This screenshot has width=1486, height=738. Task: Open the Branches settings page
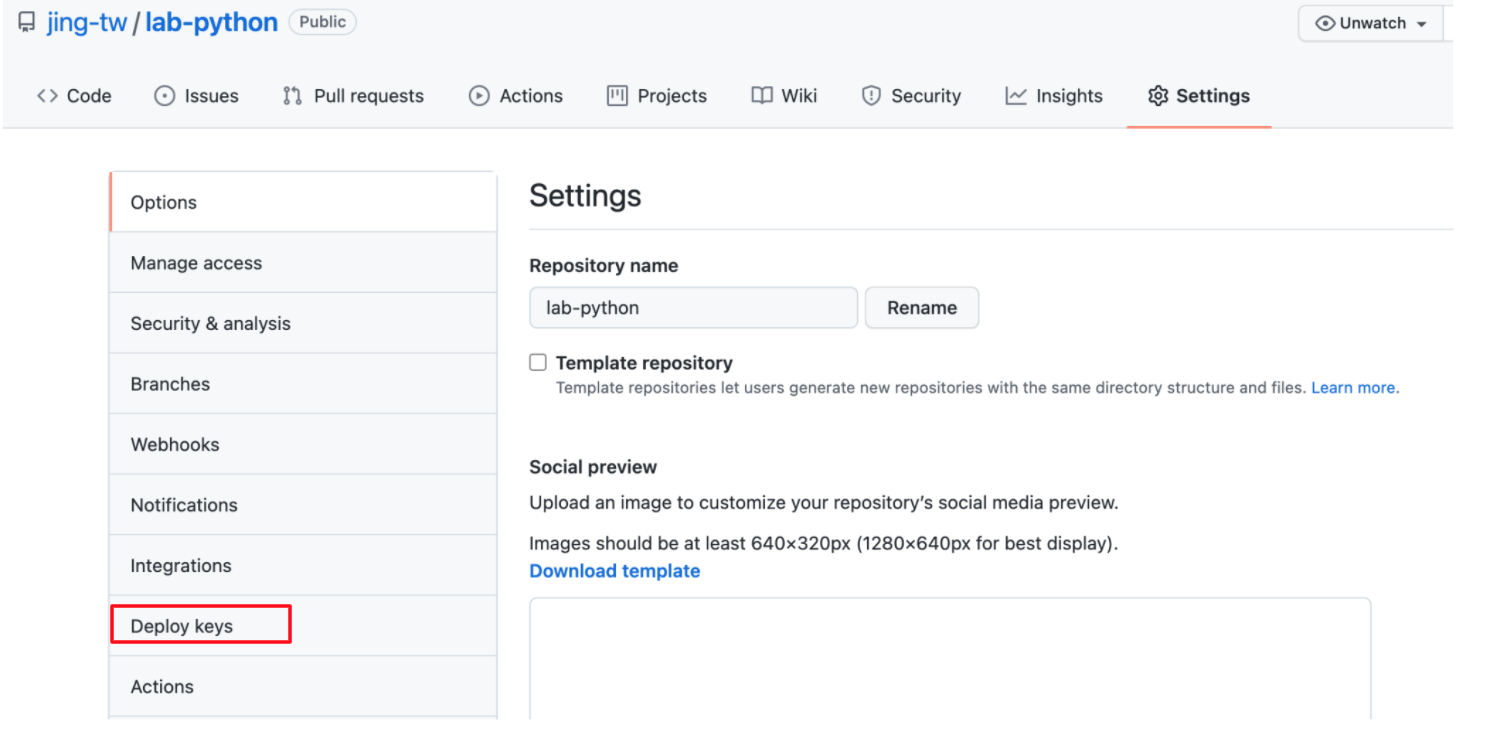point(303,384)
